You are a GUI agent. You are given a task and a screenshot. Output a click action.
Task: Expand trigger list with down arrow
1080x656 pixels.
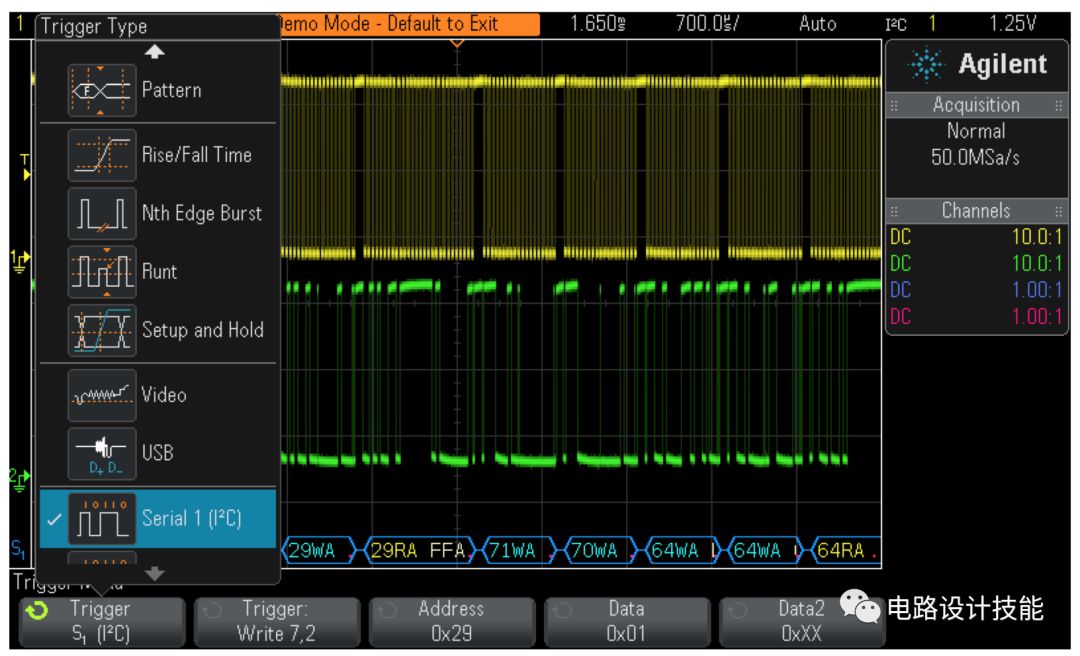(x=154, y=573)
